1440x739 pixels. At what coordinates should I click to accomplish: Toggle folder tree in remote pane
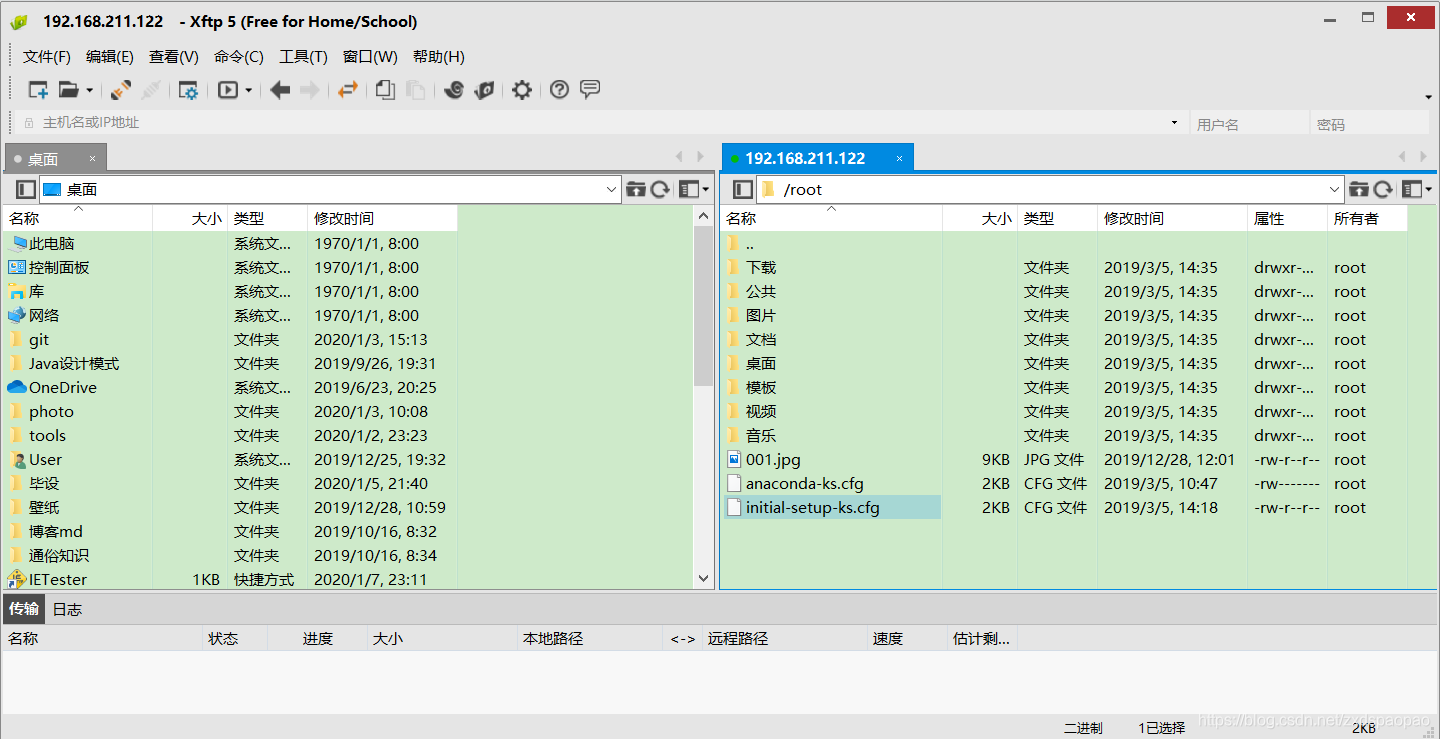tap(742, 189)
